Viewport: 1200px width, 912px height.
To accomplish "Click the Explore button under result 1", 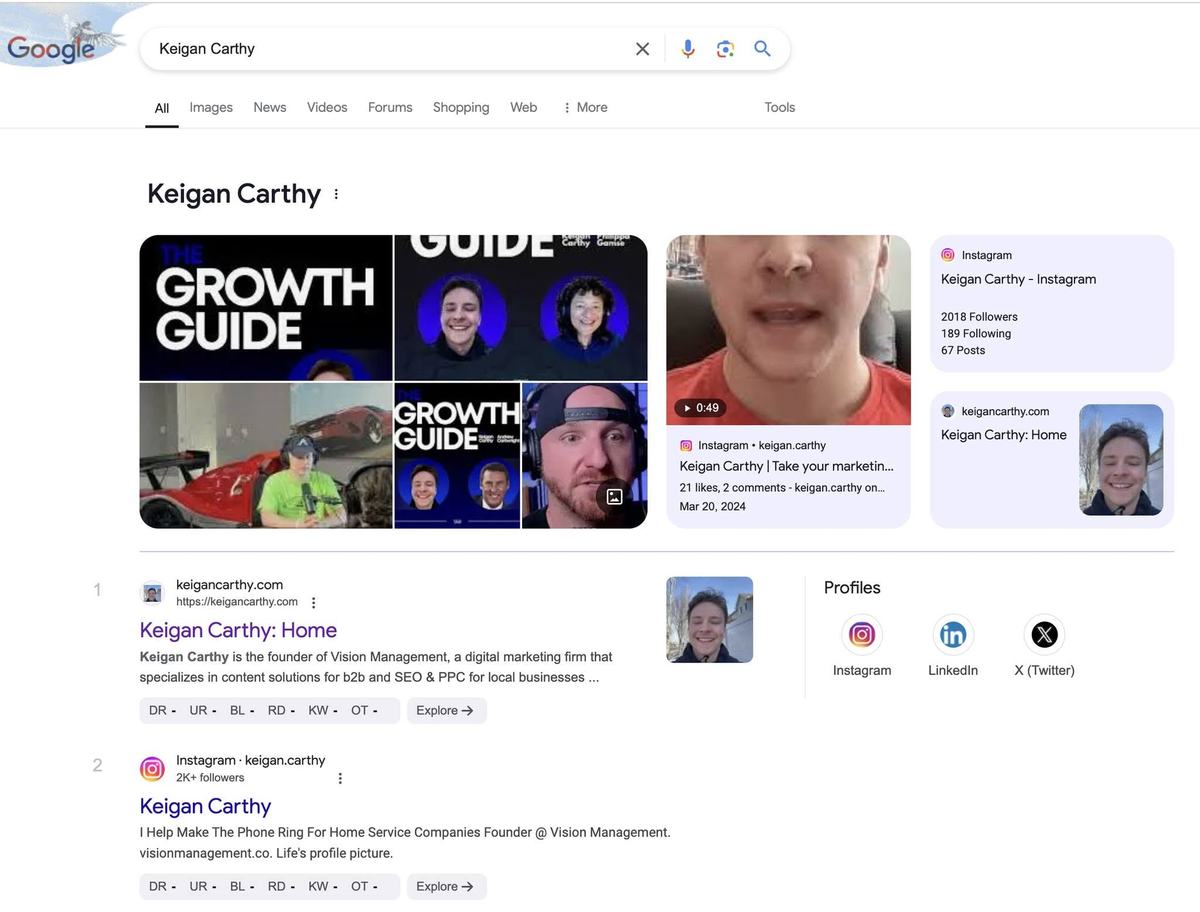I will [x=446, y=711].
